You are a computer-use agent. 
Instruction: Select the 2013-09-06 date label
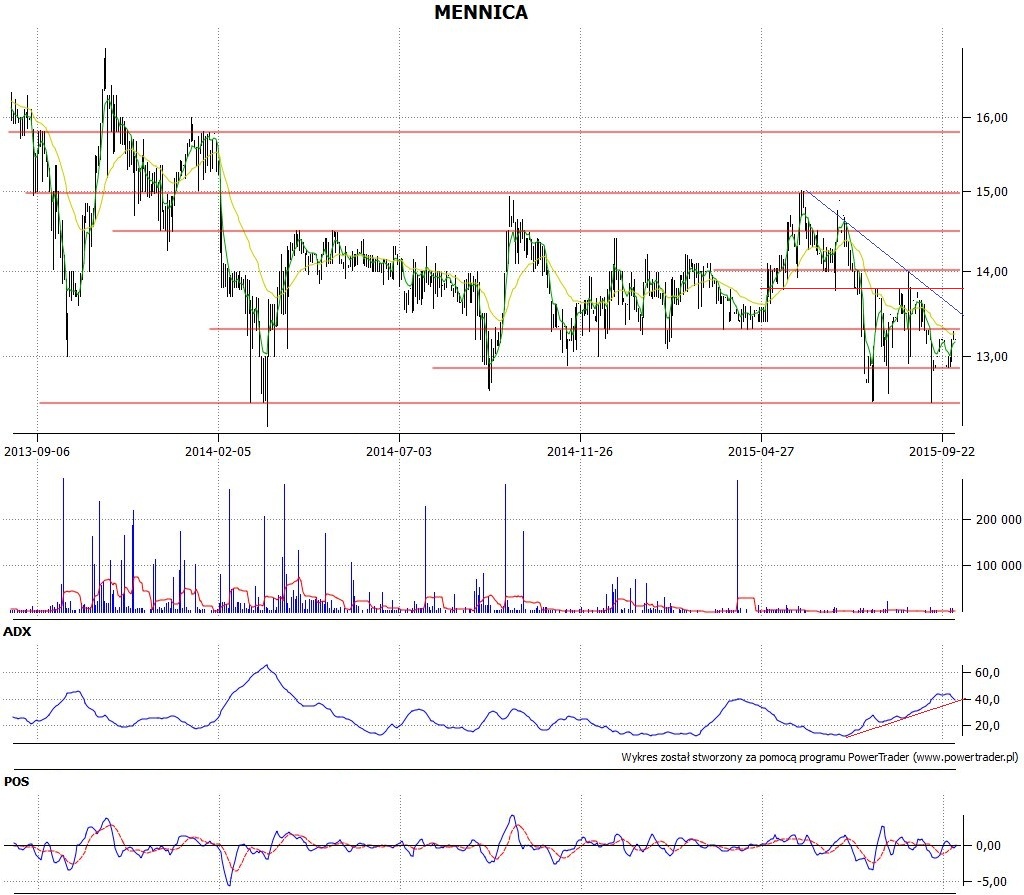coord(37,451)
